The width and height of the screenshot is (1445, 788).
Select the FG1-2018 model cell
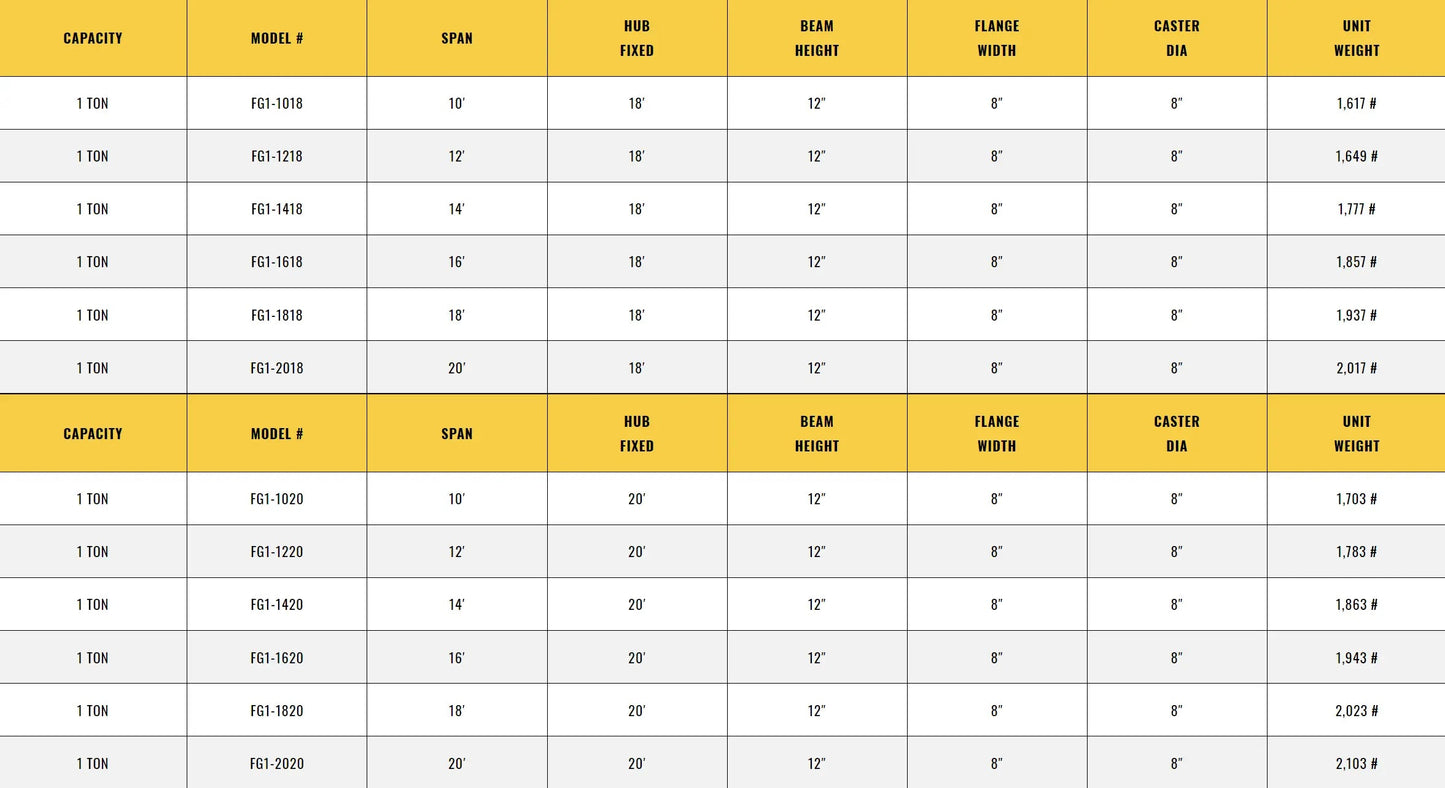277,368
